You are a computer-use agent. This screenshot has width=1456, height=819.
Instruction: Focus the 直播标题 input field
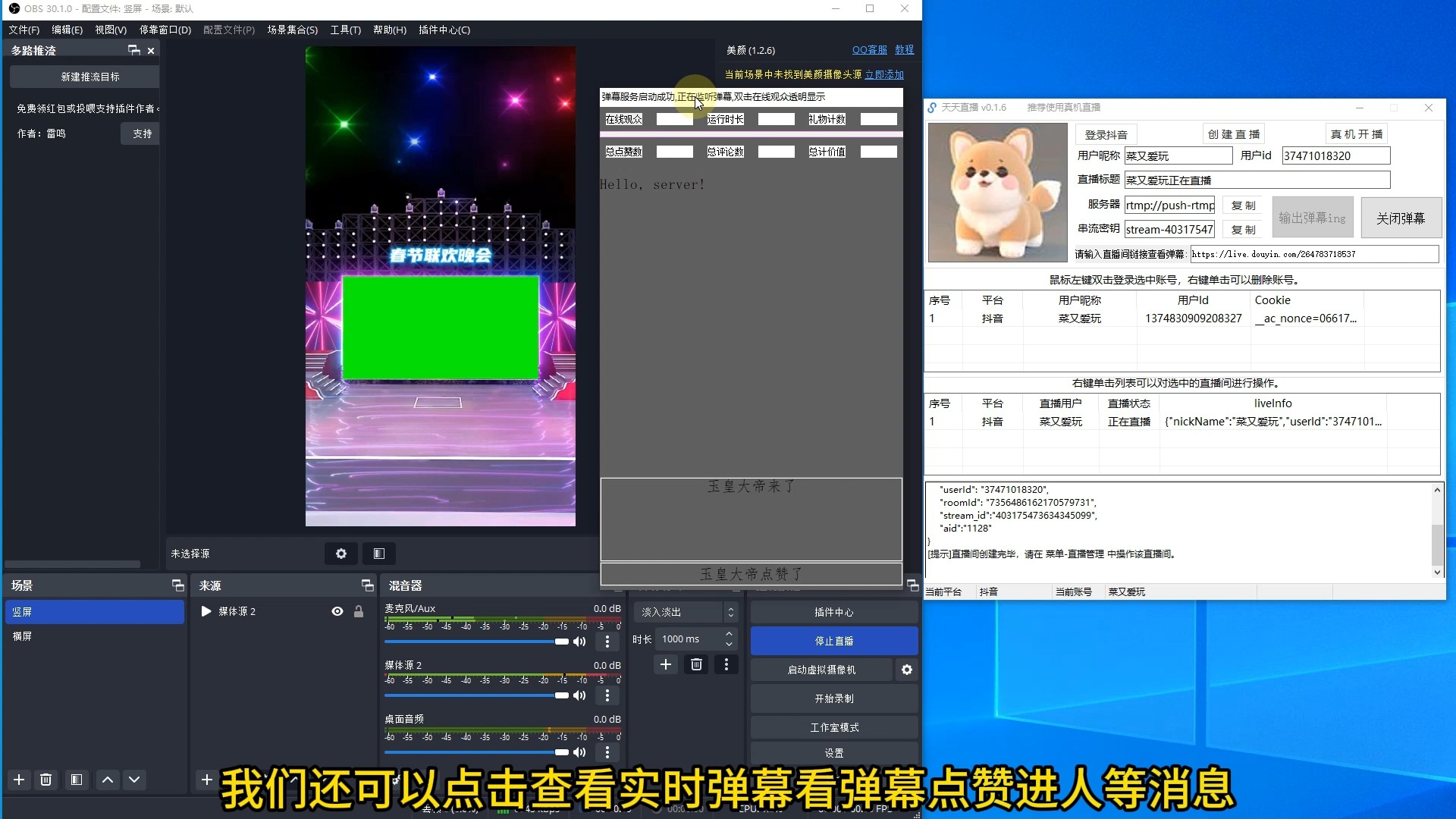coord(1257,180)
